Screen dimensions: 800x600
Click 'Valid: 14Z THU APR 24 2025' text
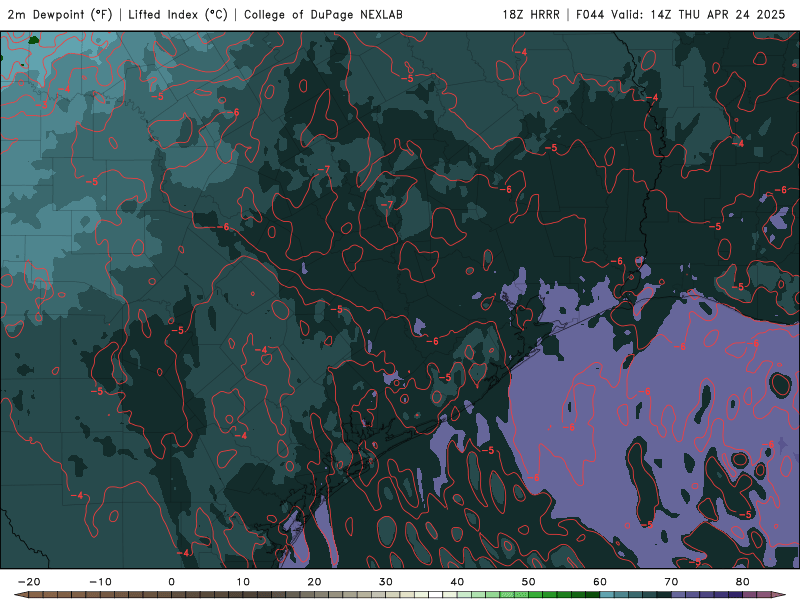tap(698, 14)
